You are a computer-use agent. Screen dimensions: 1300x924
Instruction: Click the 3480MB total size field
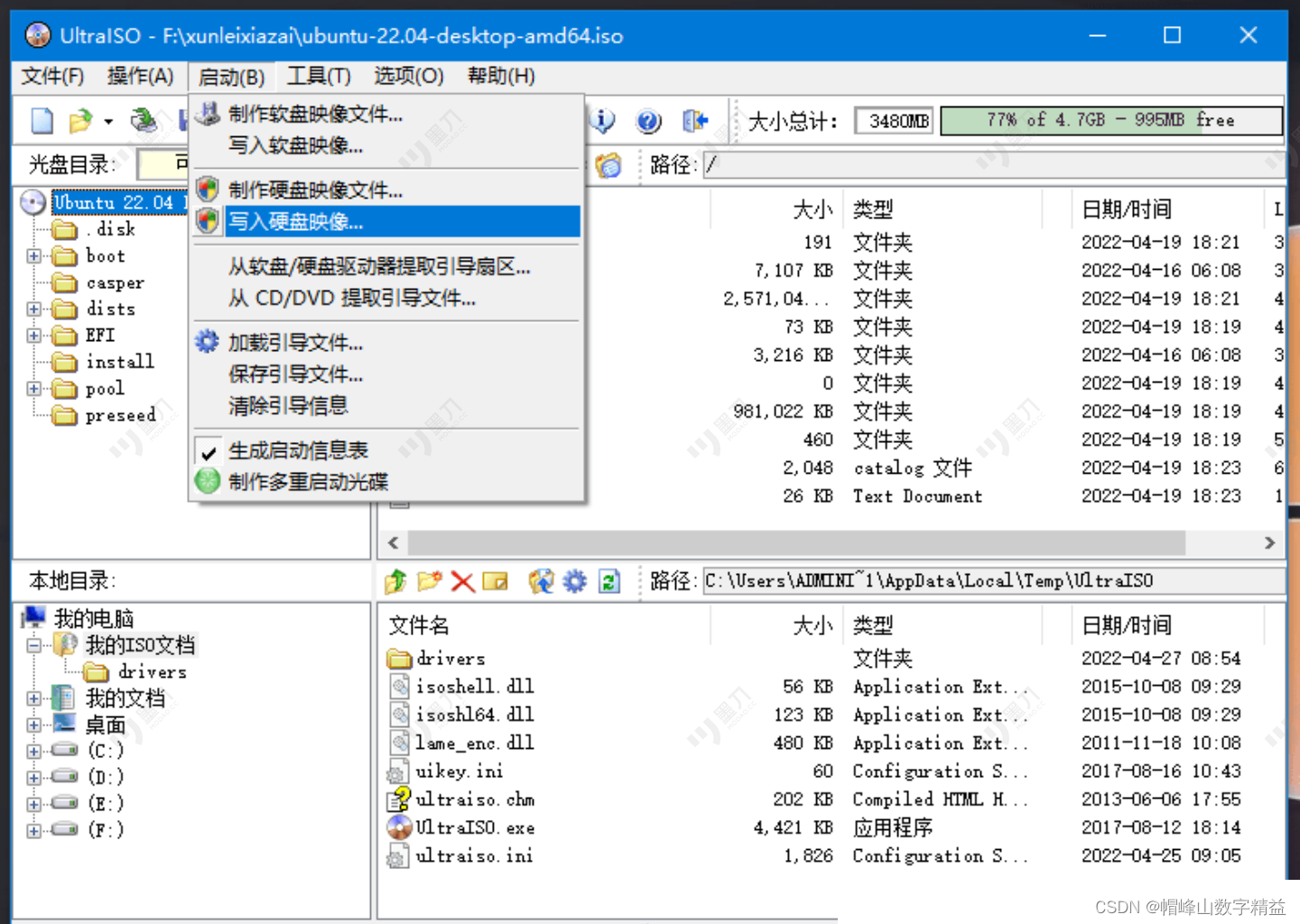pyautogui.click(x=894, y=120)
